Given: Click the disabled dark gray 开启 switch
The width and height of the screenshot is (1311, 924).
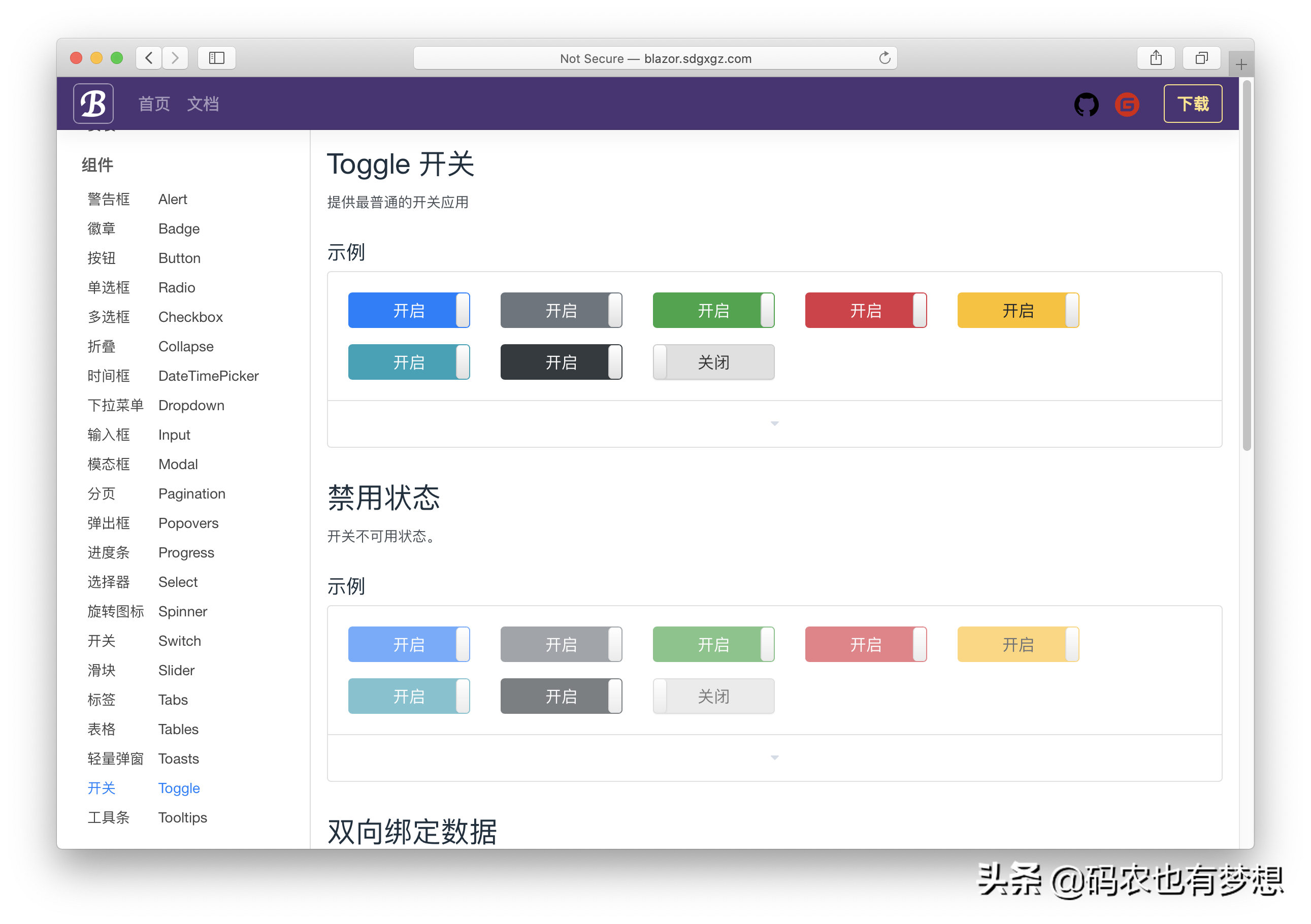Looking at the screenshot, I should click(561, 696).
